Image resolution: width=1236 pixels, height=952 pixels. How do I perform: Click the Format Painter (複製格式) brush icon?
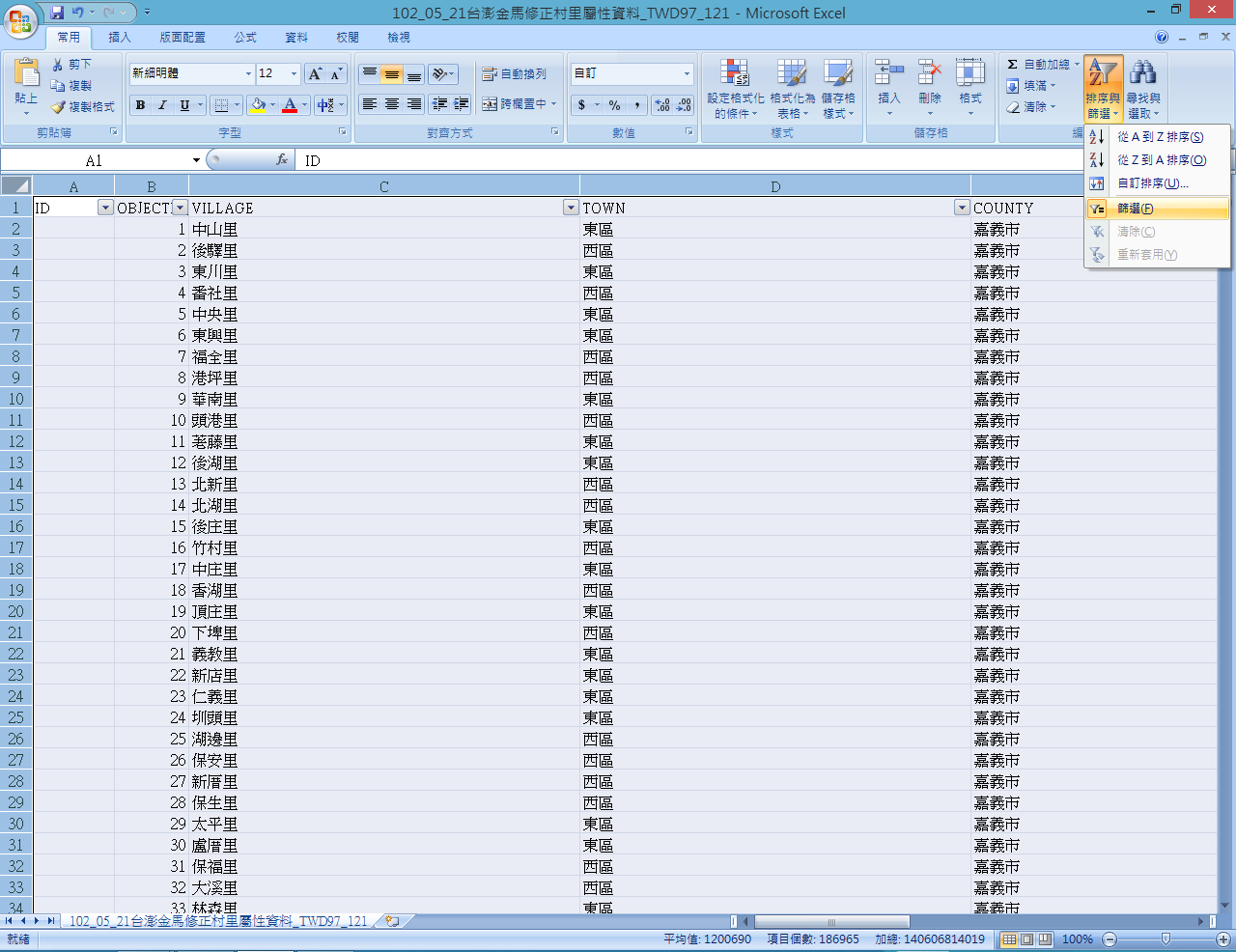[x=58, y=107]
